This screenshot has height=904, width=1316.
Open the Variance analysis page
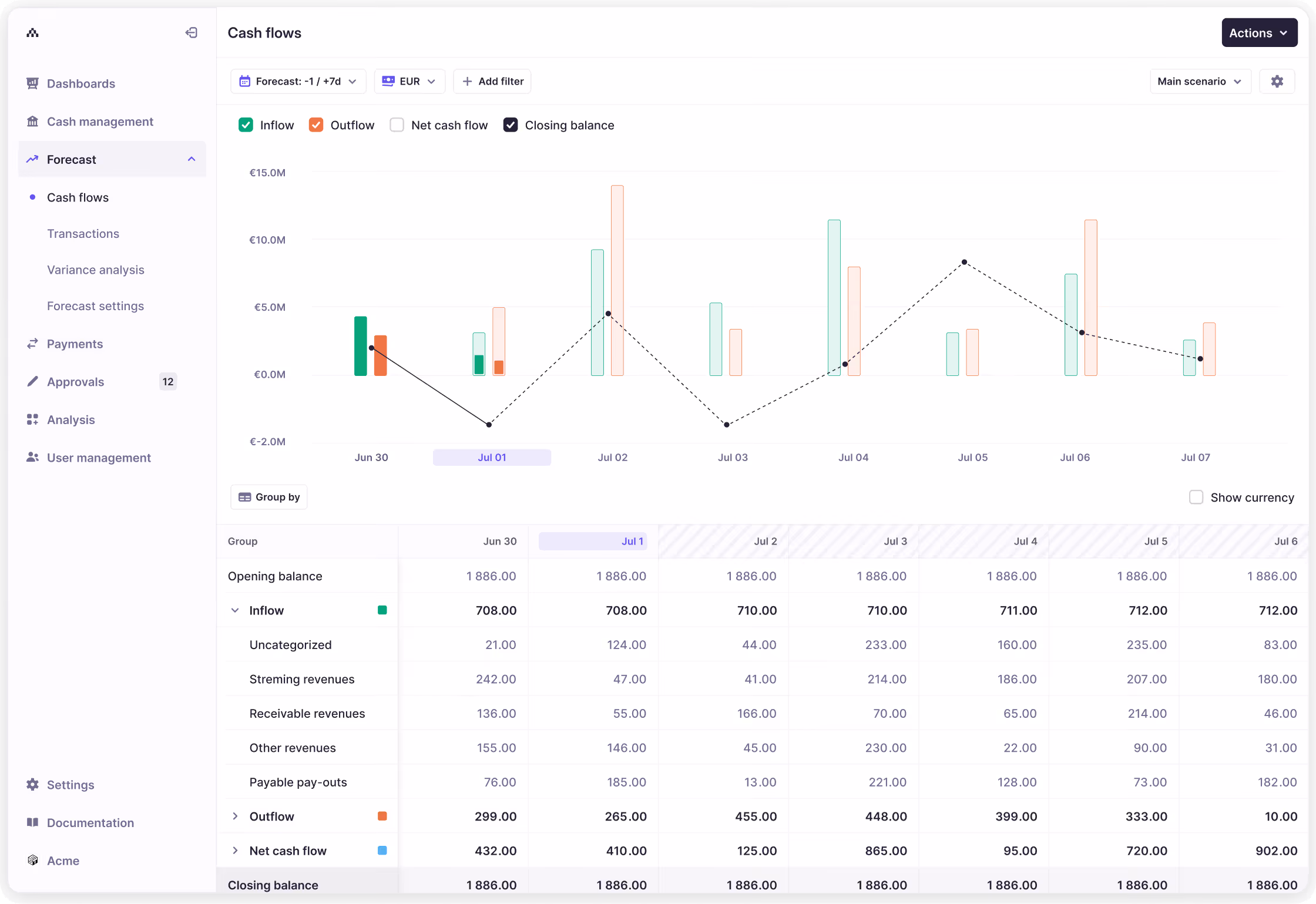tap(96, 270)
